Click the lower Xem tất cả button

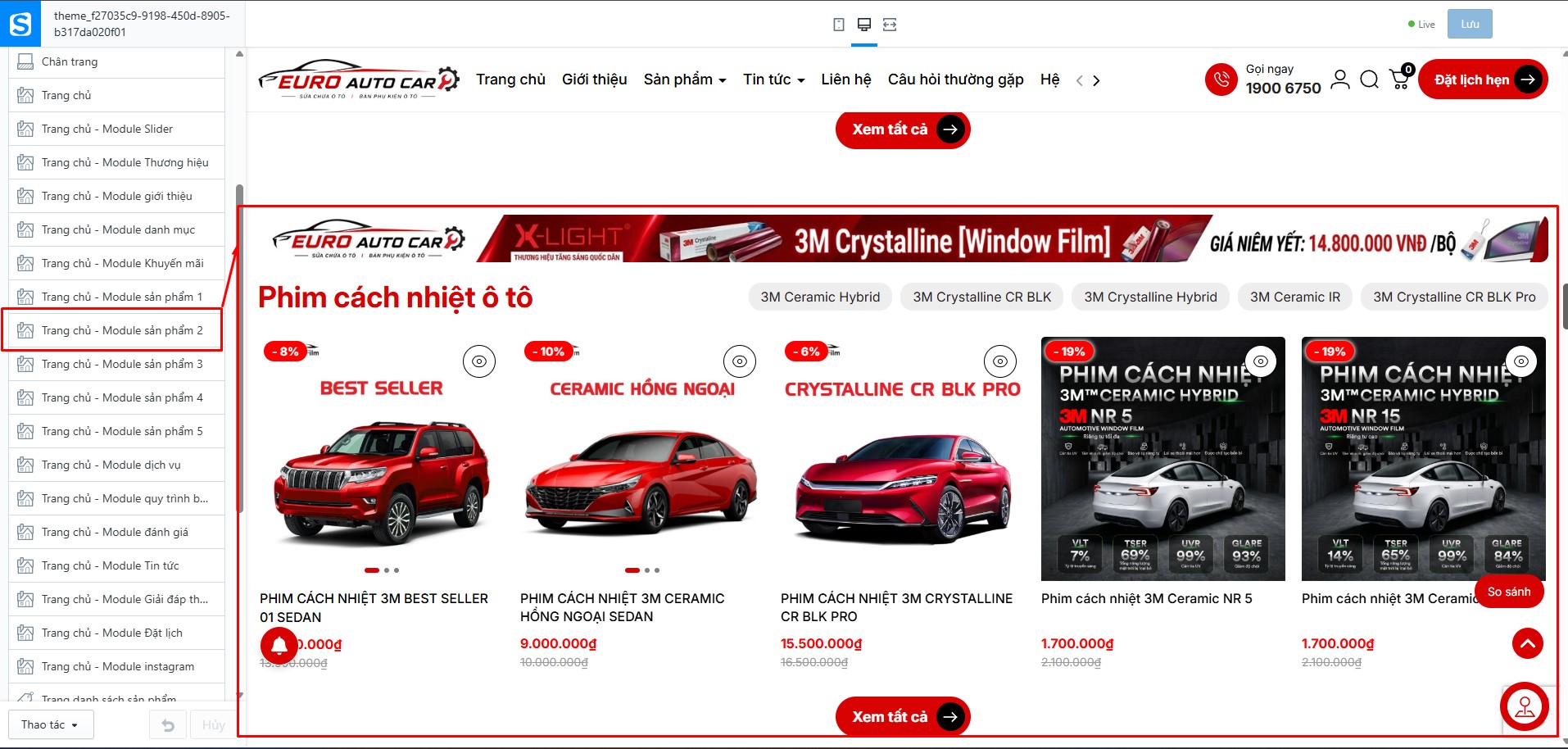tap(903, 717)
